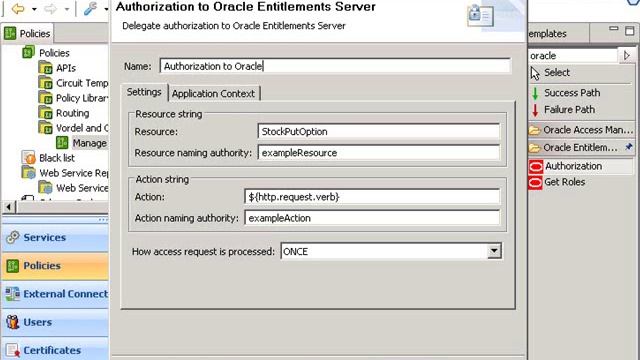The height and width of the screenshot is (360, 640).
Task: Switch to the Policies tab at top
Action: [x=27, y=33]
